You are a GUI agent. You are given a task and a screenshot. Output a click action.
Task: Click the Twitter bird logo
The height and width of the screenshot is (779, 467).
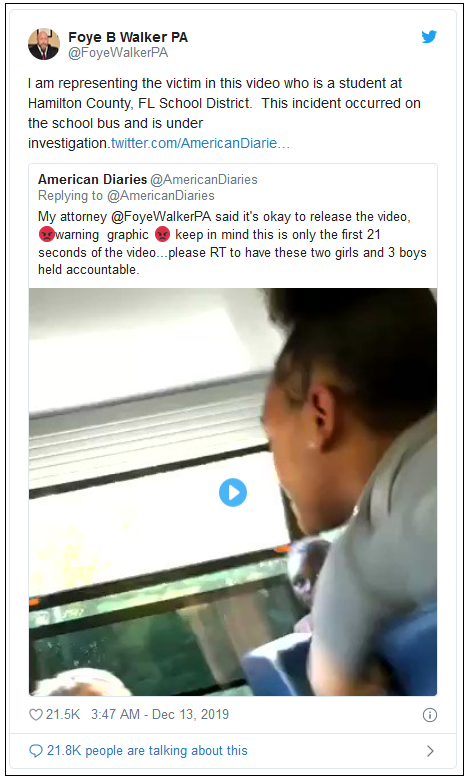[x=429, y=37]
